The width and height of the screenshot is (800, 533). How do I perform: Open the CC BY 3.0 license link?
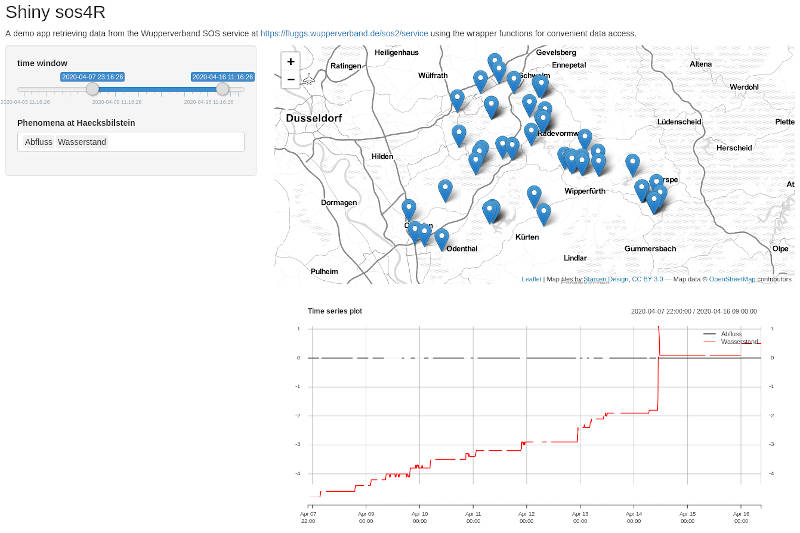click(647, 280)
